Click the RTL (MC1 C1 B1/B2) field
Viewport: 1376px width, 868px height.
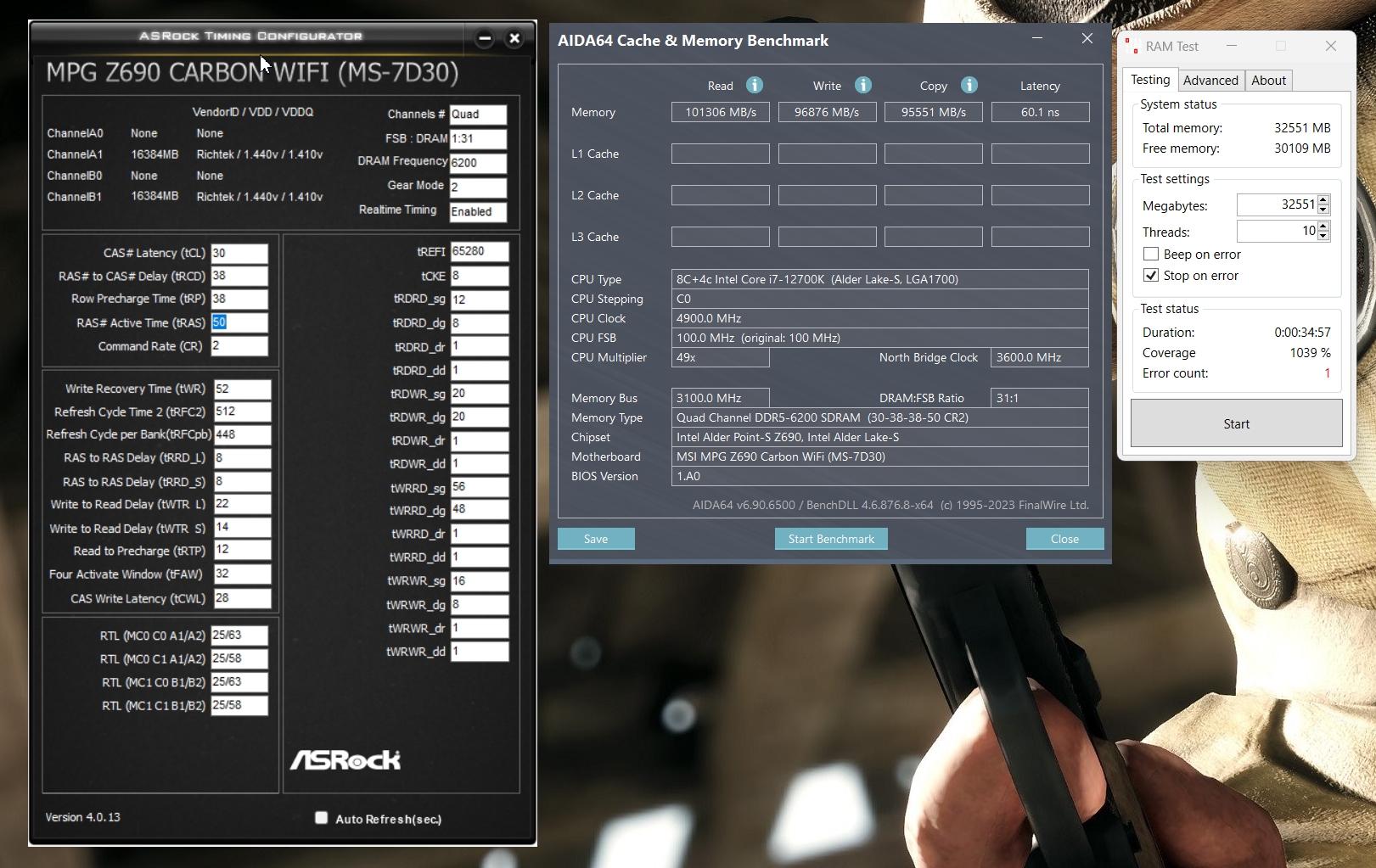coord(239,705)
